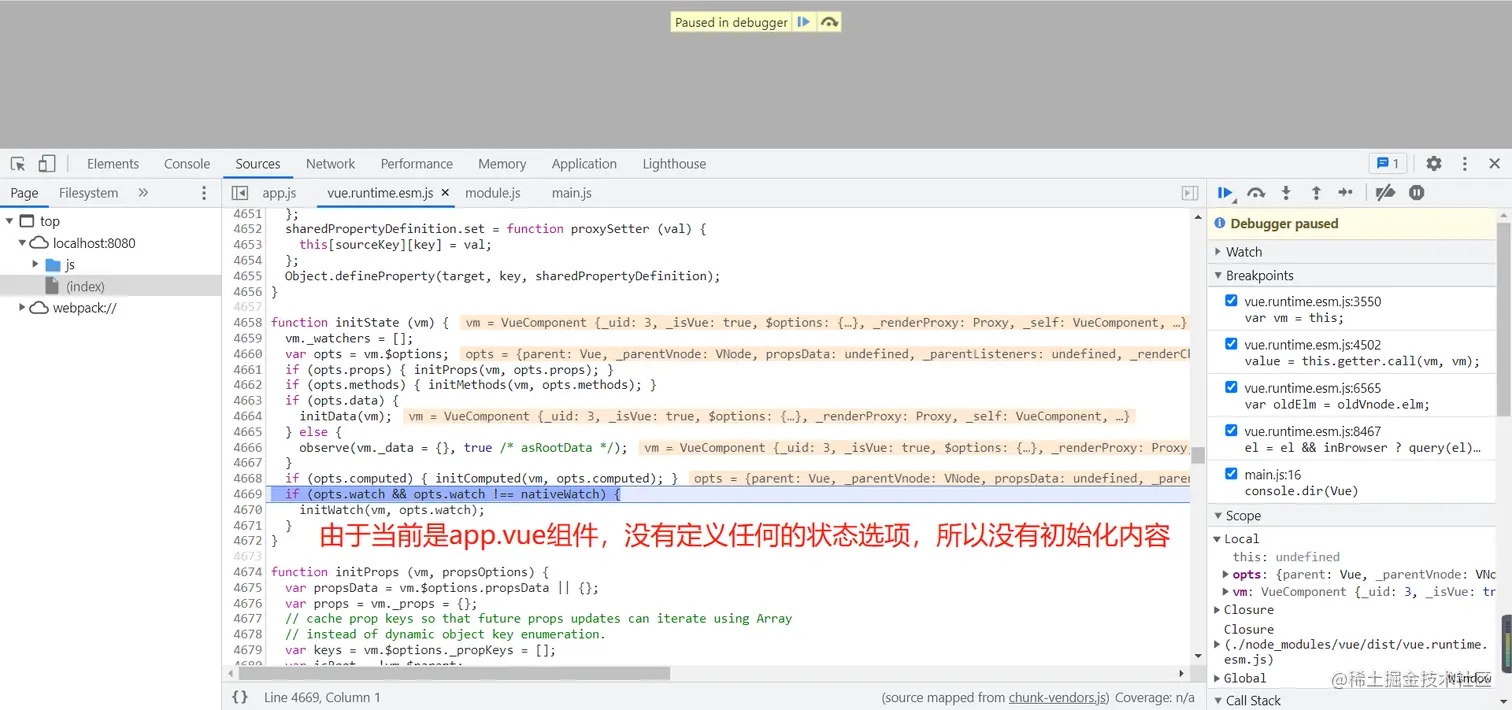Viewport: 1512px width, 710px height.
Task: Click the Step debugger arrow
Action: 1346,193
